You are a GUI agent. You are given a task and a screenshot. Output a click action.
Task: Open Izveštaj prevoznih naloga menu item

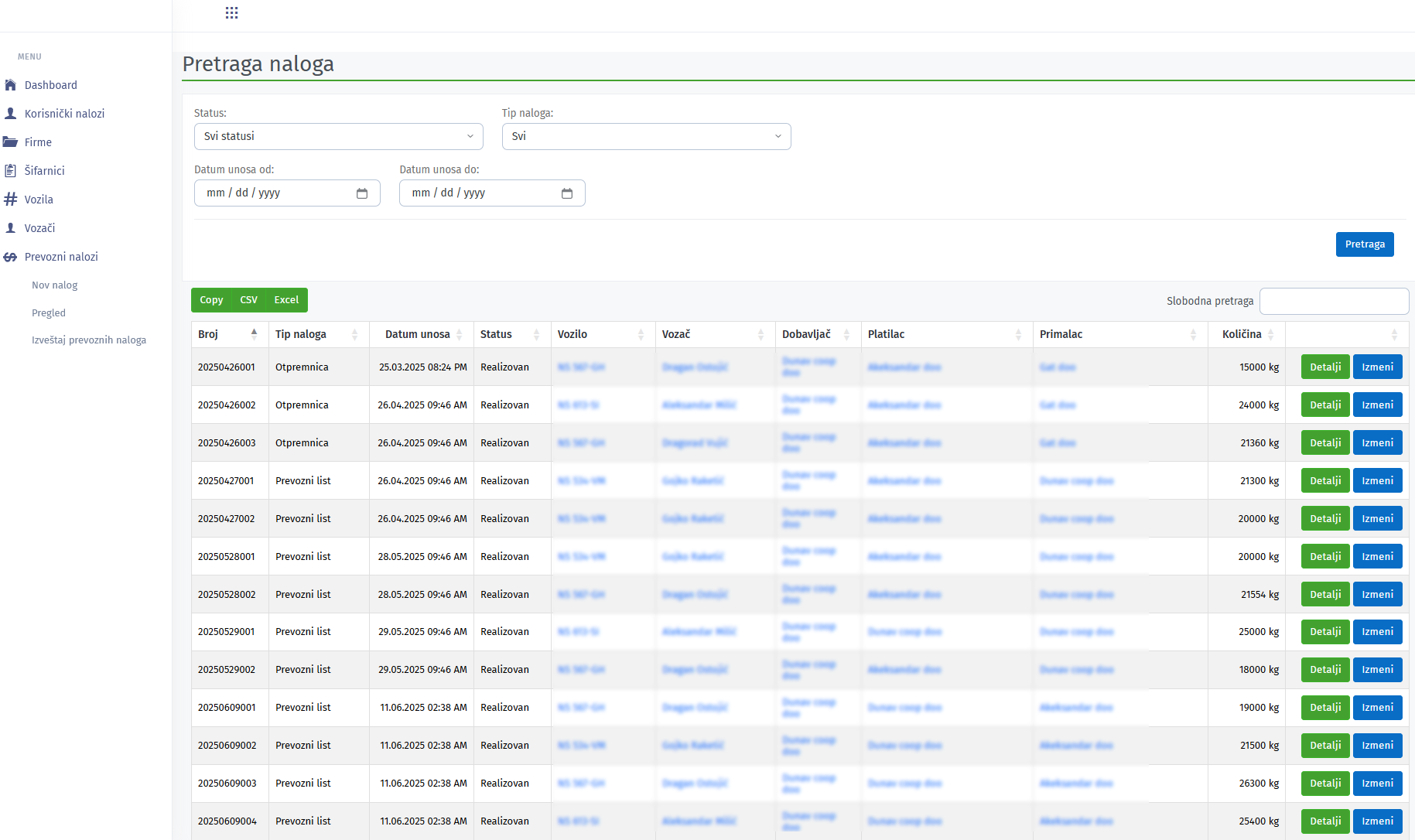[x=89, y=340]
